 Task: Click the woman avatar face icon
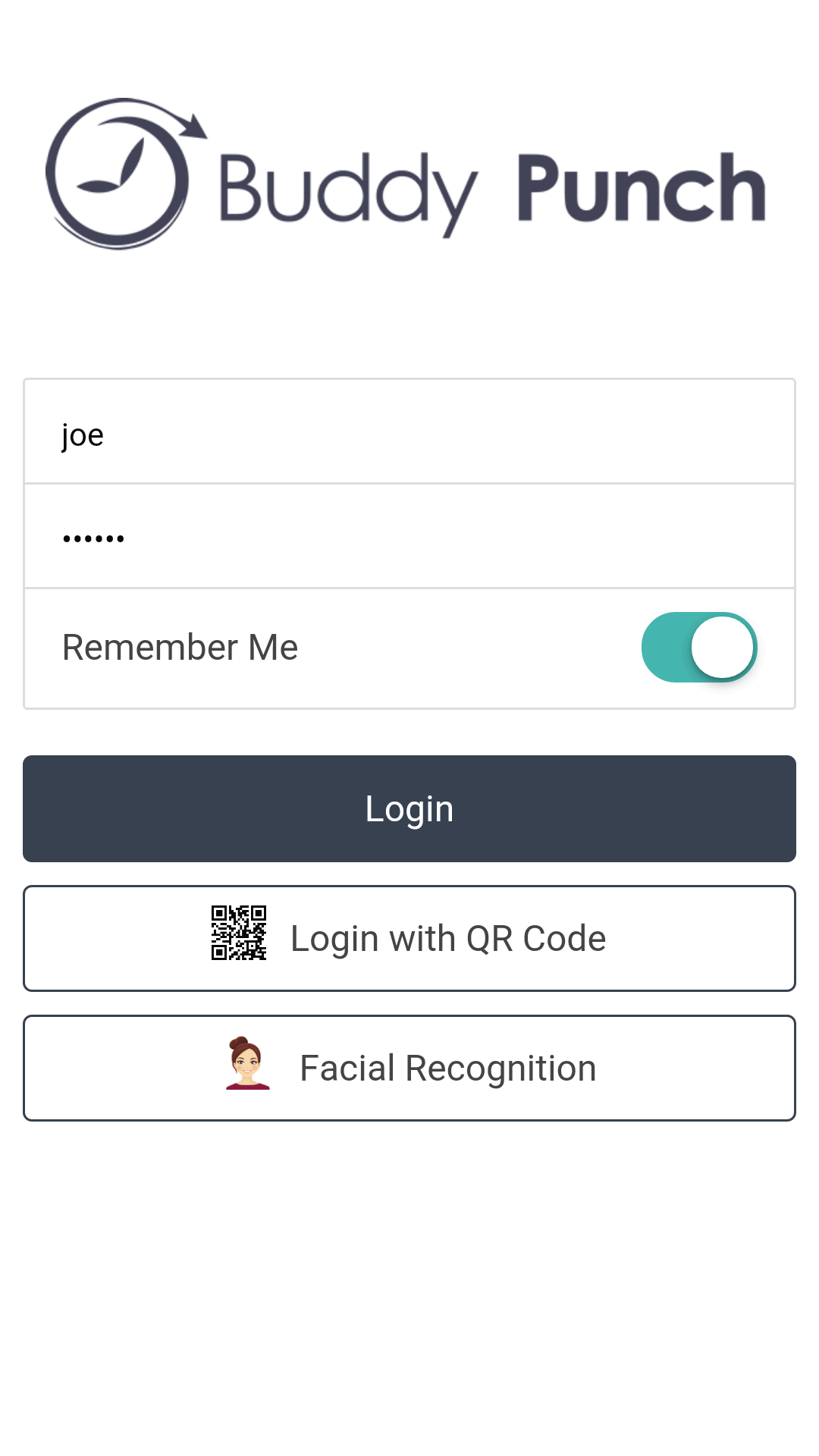(247, 1063)
